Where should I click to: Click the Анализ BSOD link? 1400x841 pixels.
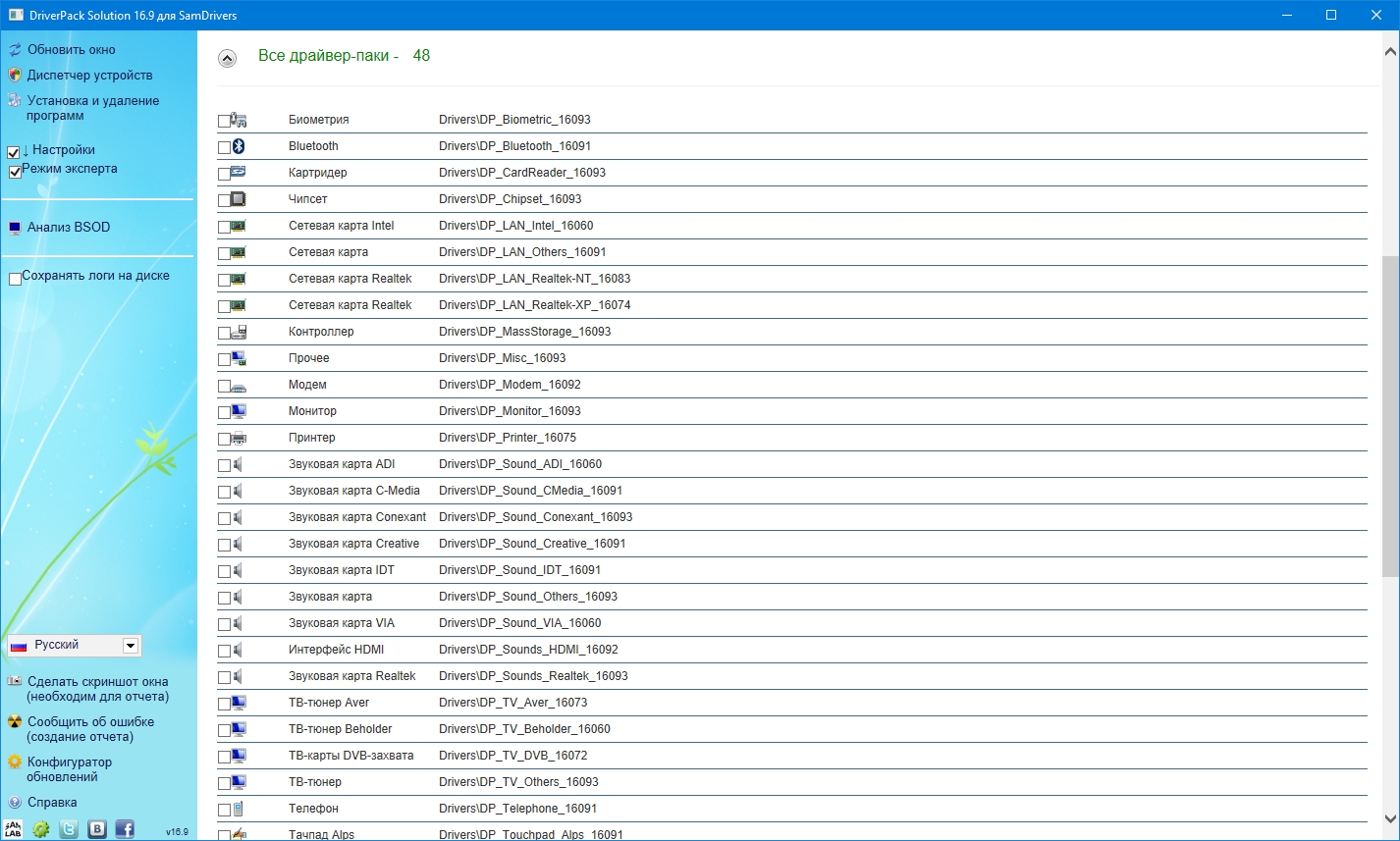69,227
